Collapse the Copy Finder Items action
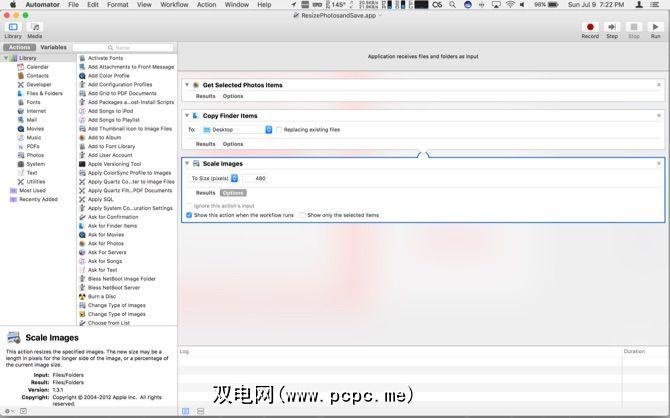This screenshot has height=418, width=670. pos(187,115)
